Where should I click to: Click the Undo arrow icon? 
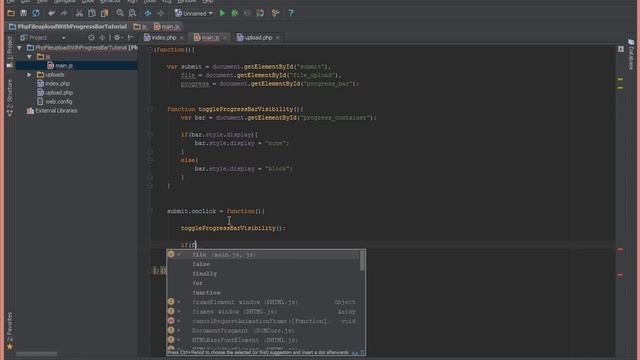tap(51, 13)
